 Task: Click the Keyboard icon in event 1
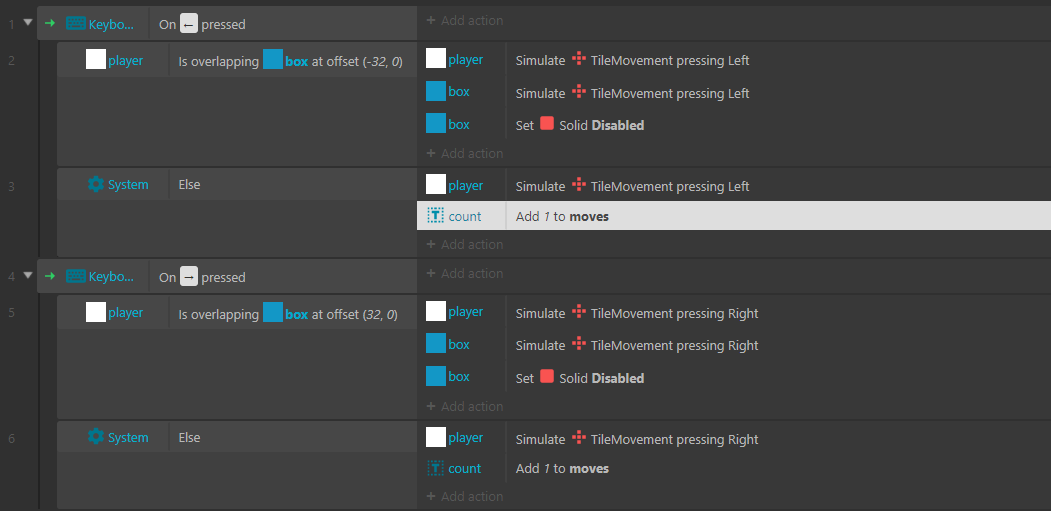75,24
